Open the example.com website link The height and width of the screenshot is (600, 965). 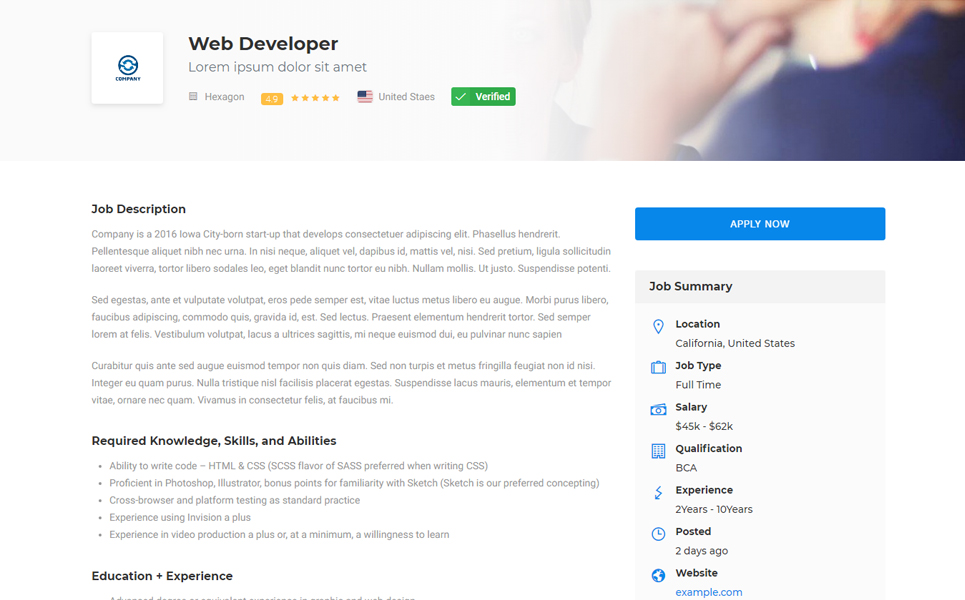(709, 592)
